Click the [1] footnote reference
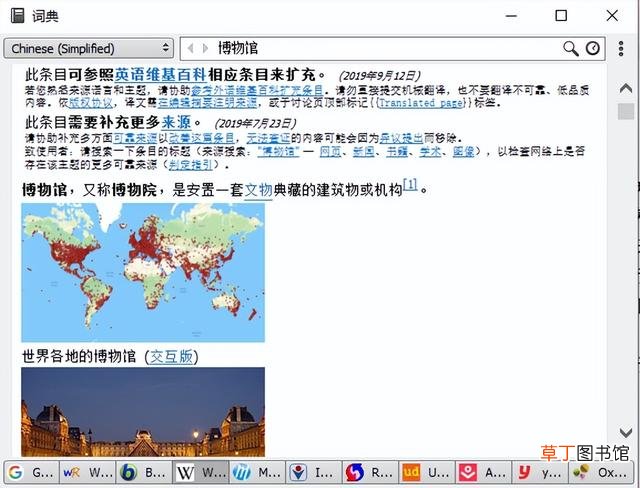Image resolution: width=640 pixels, height=488 pixels. 410,185
